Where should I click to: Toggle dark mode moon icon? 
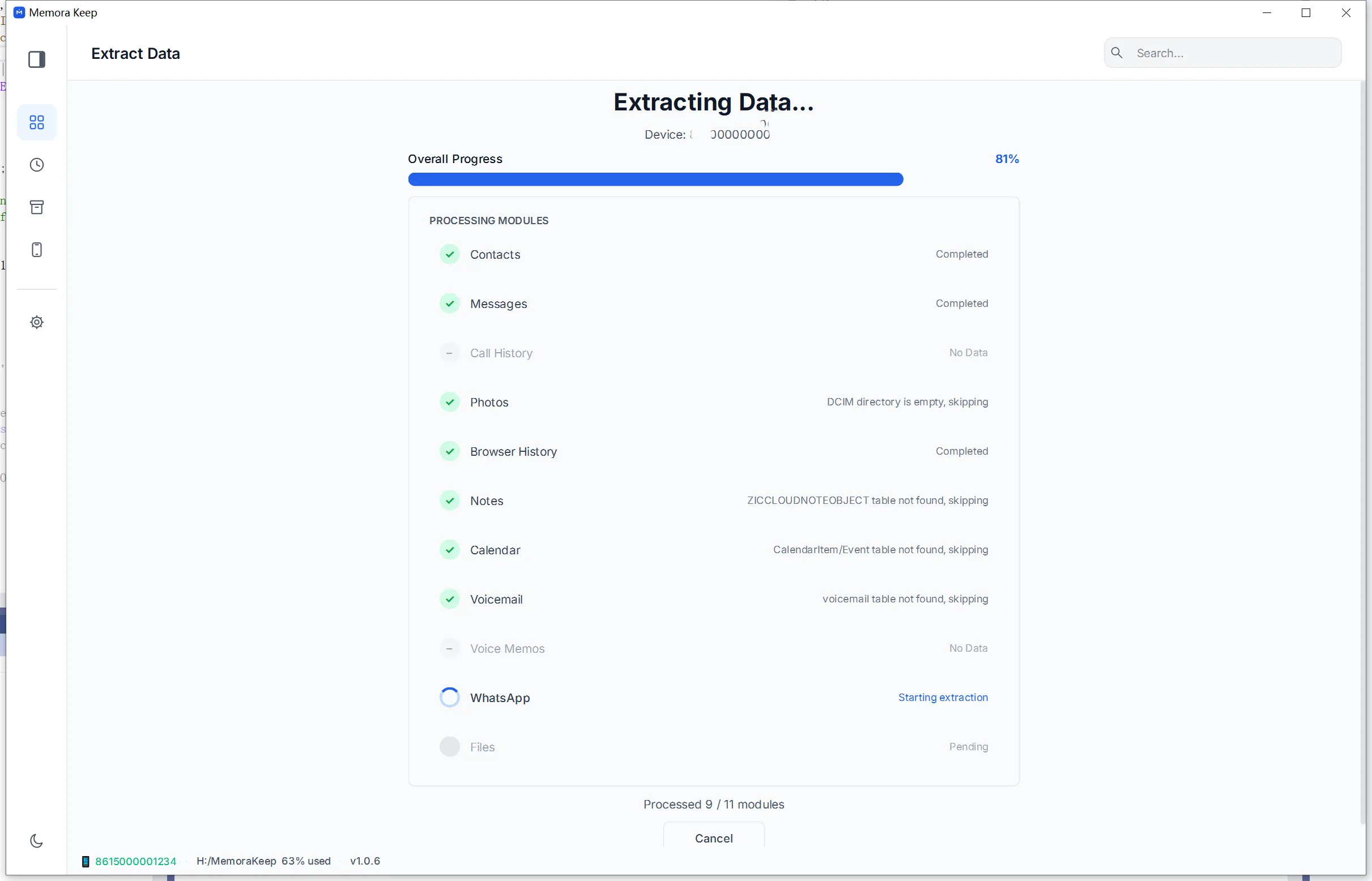(37, 841)
